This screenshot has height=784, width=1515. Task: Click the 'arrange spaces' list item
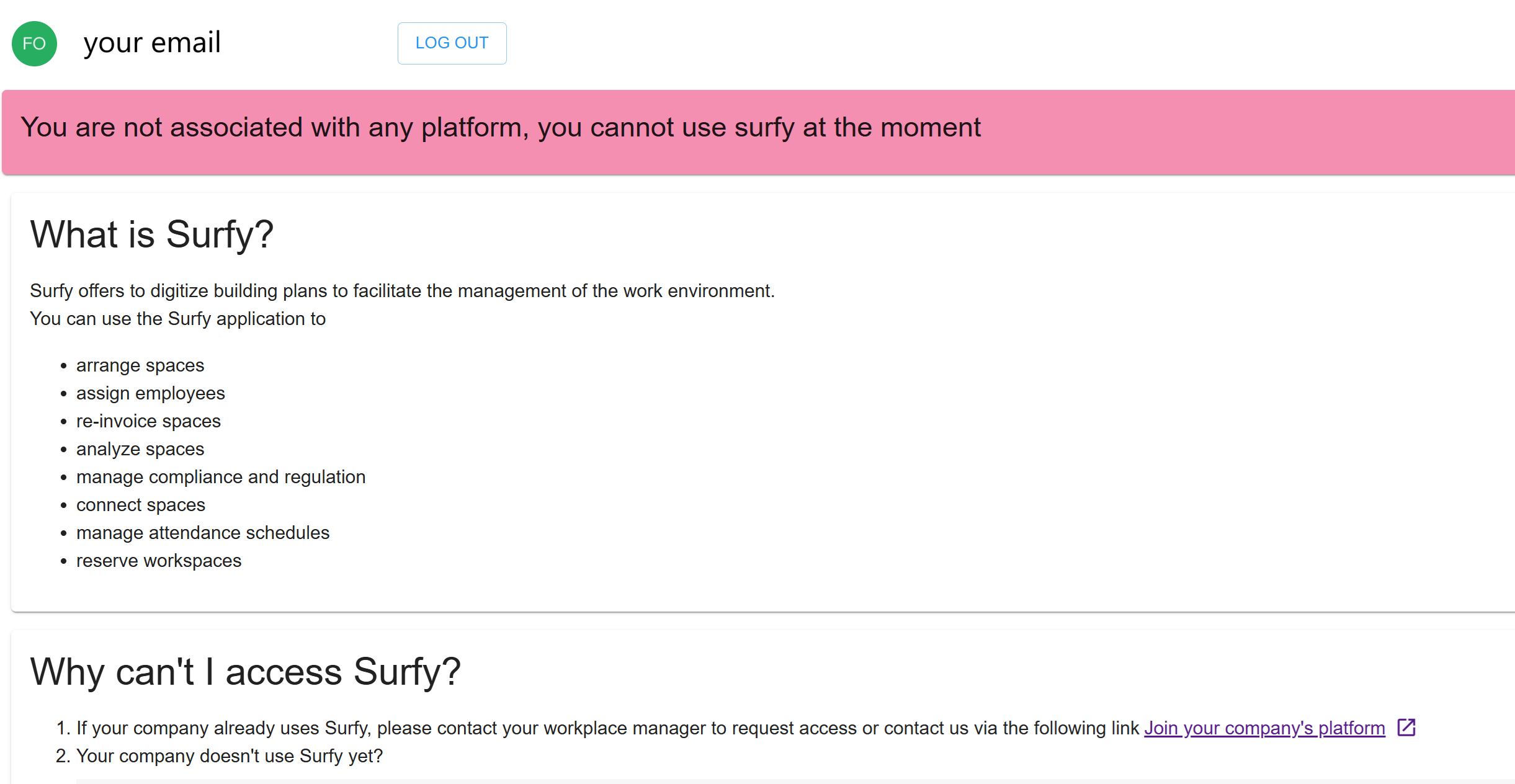click(x=140, y=365)
